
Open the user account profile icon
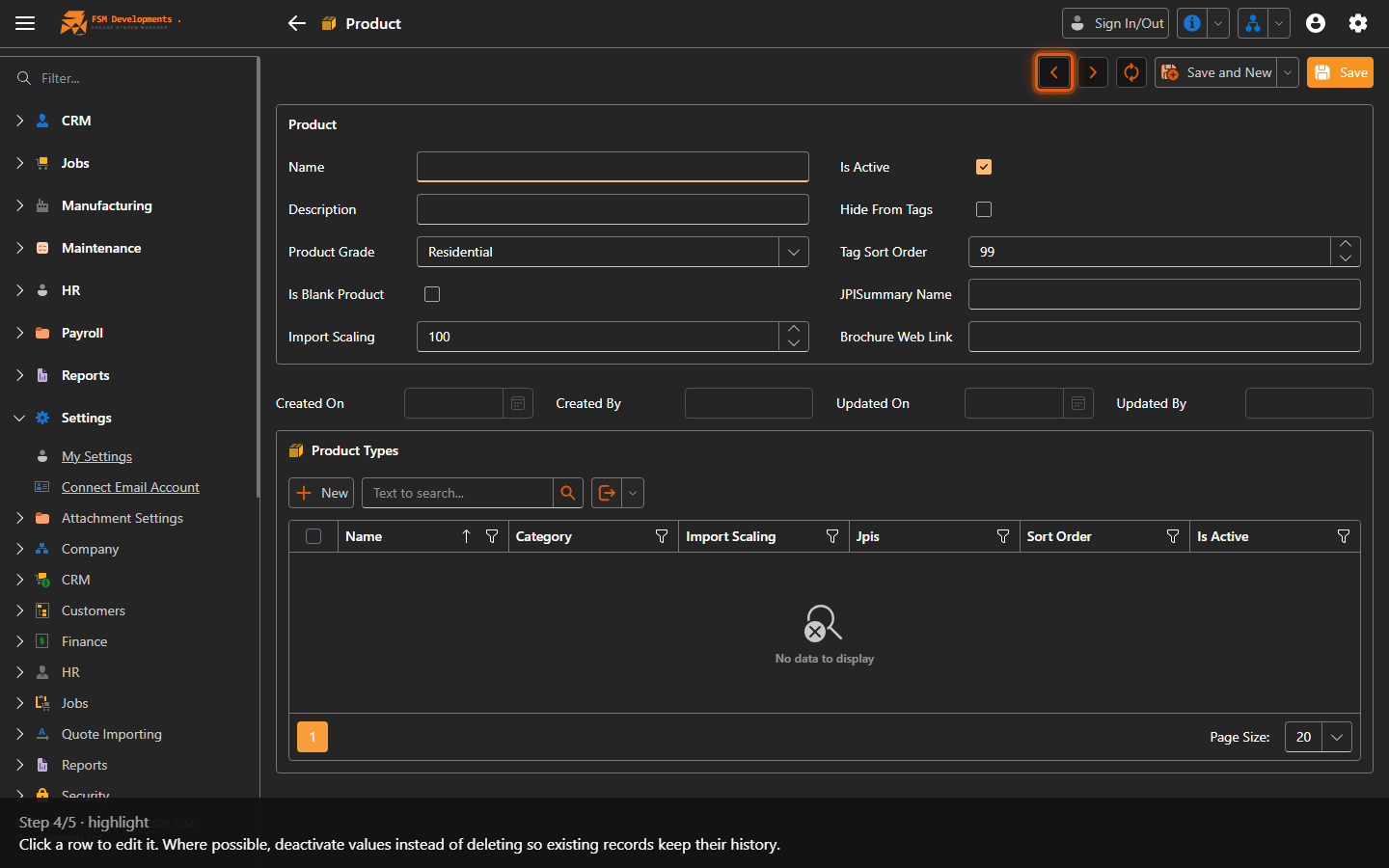1316,23
